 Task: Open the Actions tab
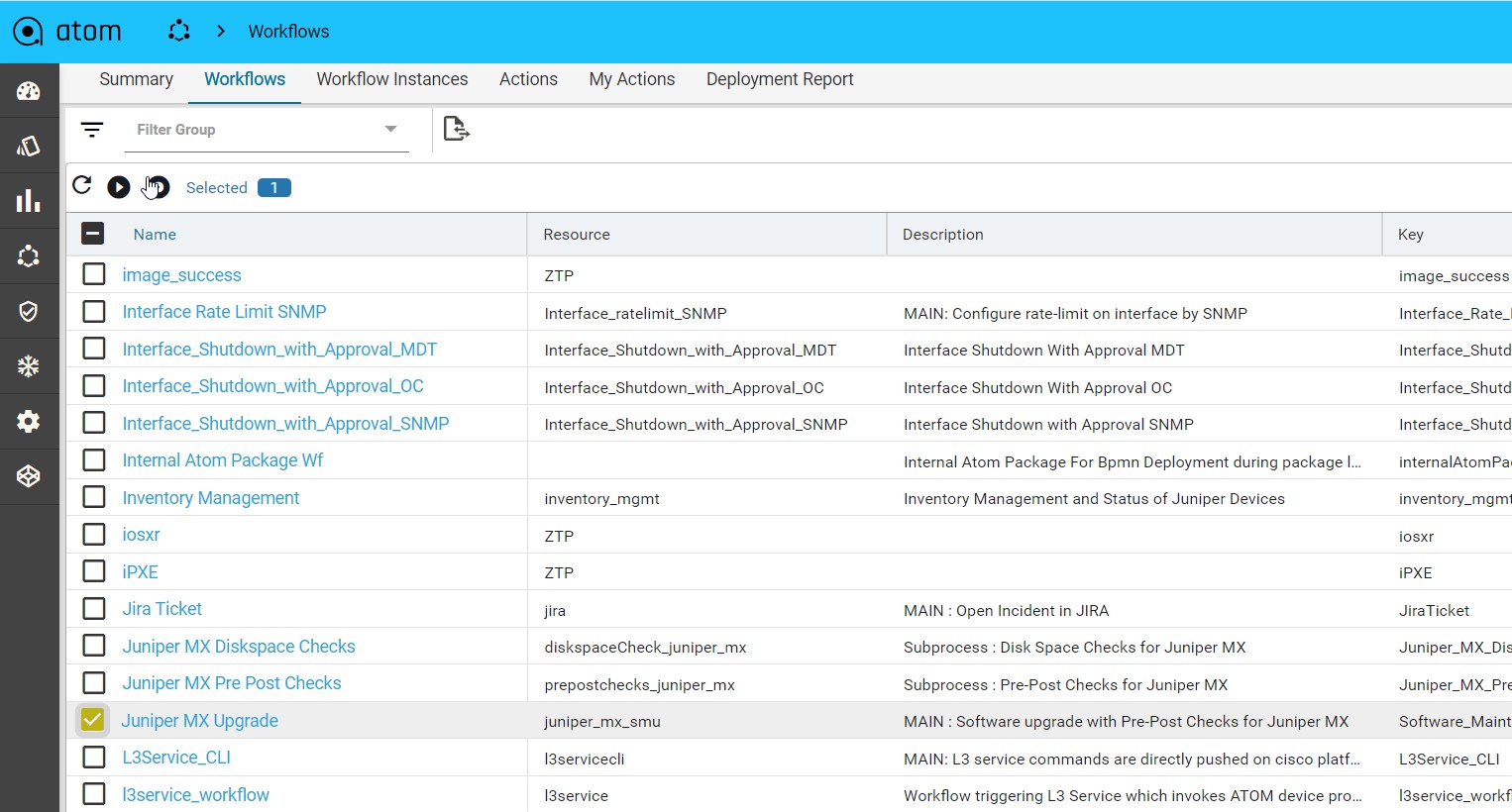(528, 79)
